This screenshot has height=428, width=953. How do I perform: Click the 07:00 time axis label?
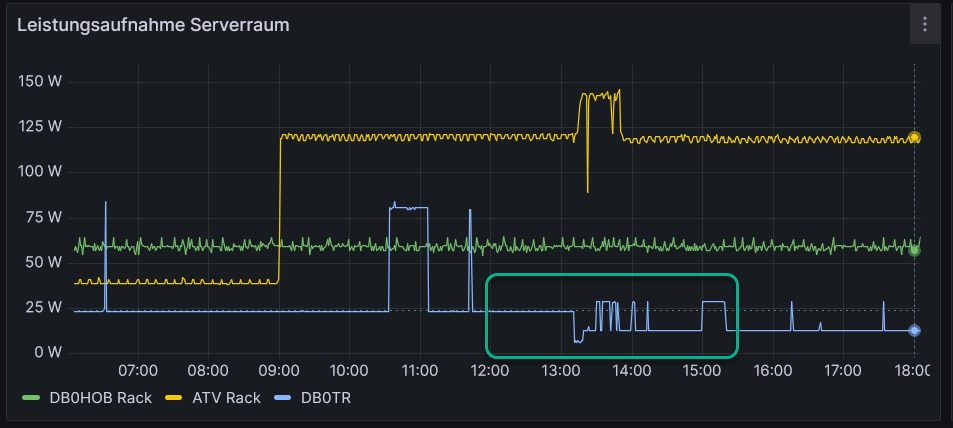[x=138, y=370]
